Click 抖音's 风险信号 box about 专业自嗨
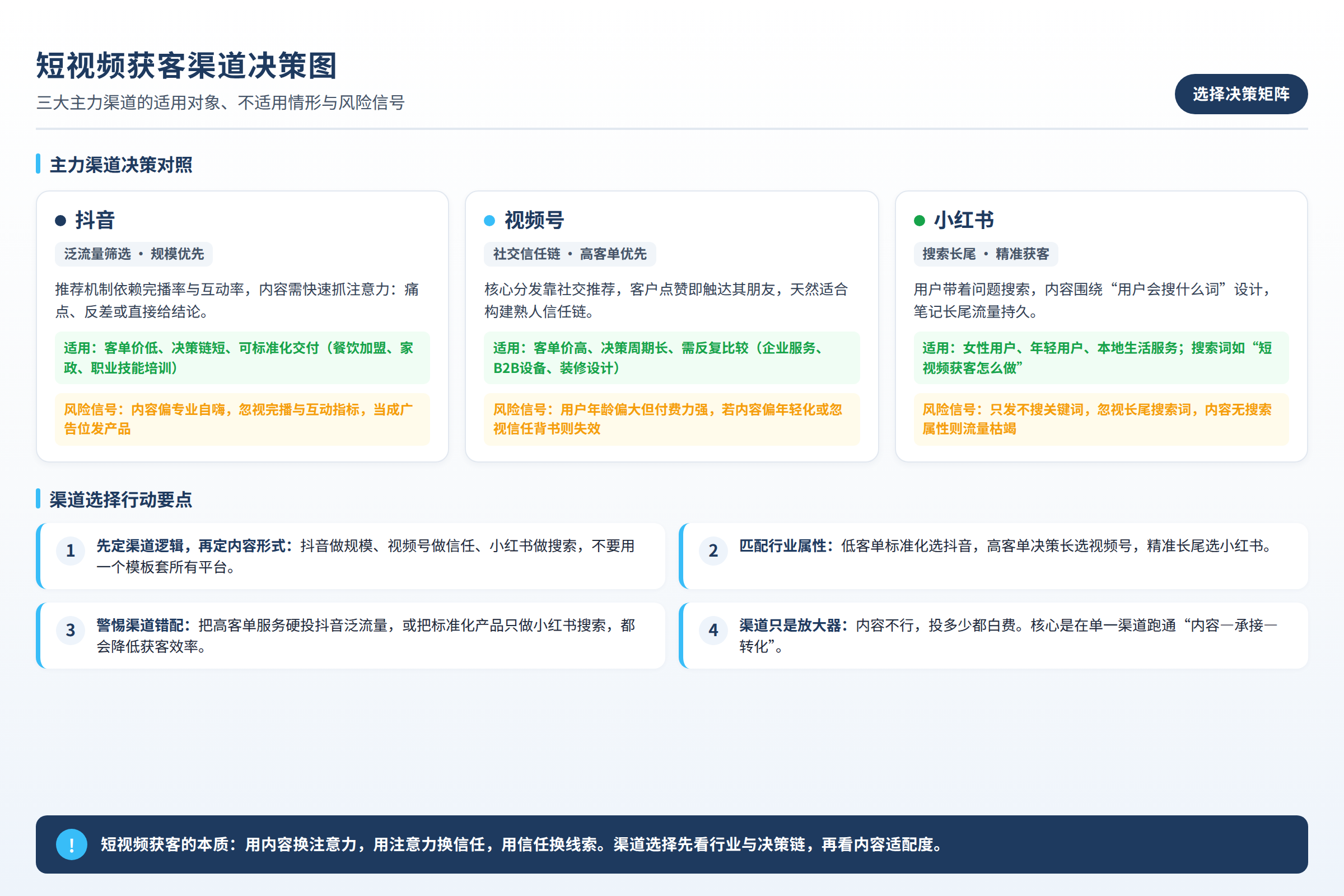This screenshot has height=896, width=1344. tap(242, 419)
